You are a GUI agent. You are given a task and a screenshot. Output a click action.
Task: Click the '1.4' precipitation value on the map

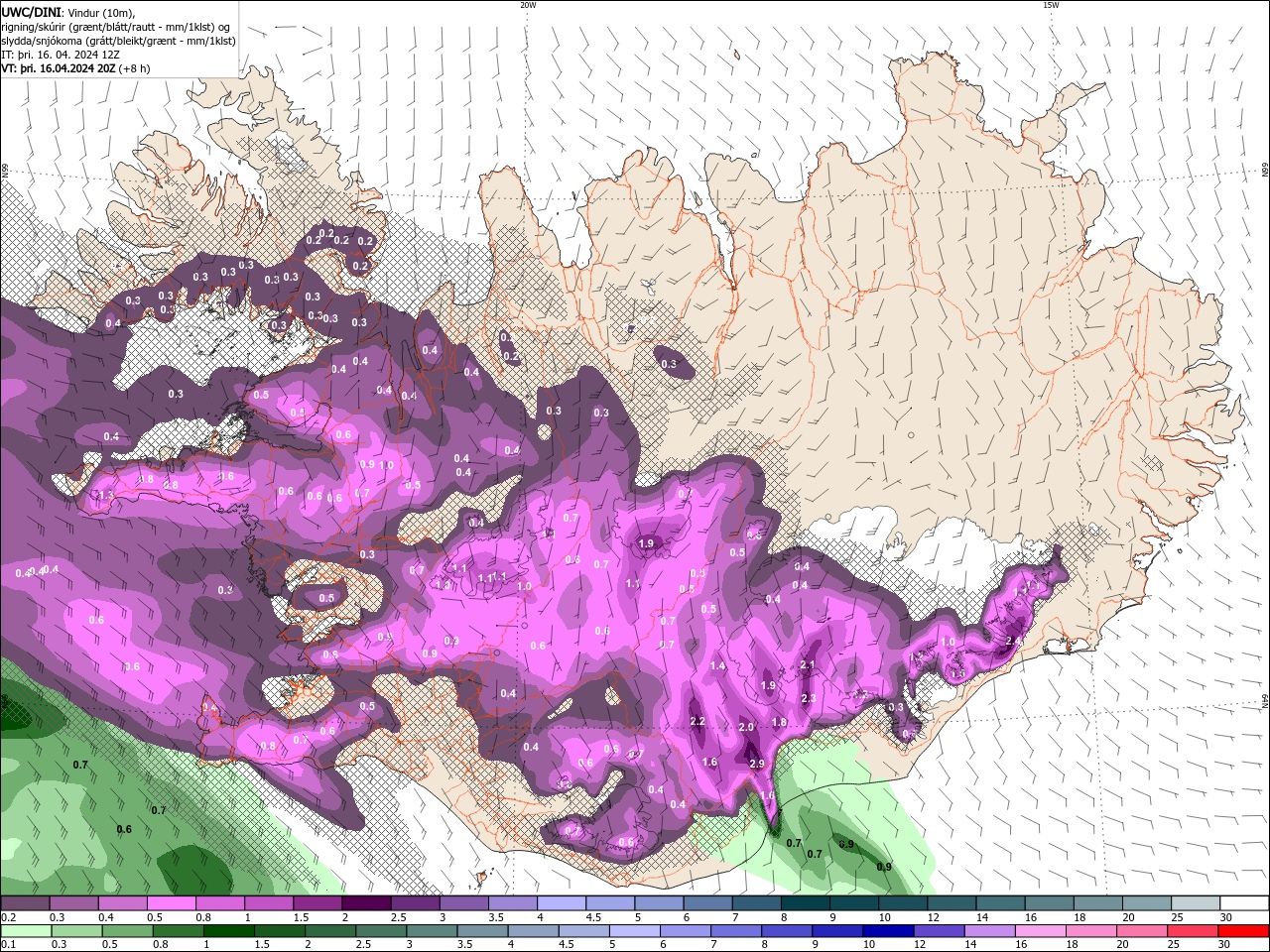point(717,666)
